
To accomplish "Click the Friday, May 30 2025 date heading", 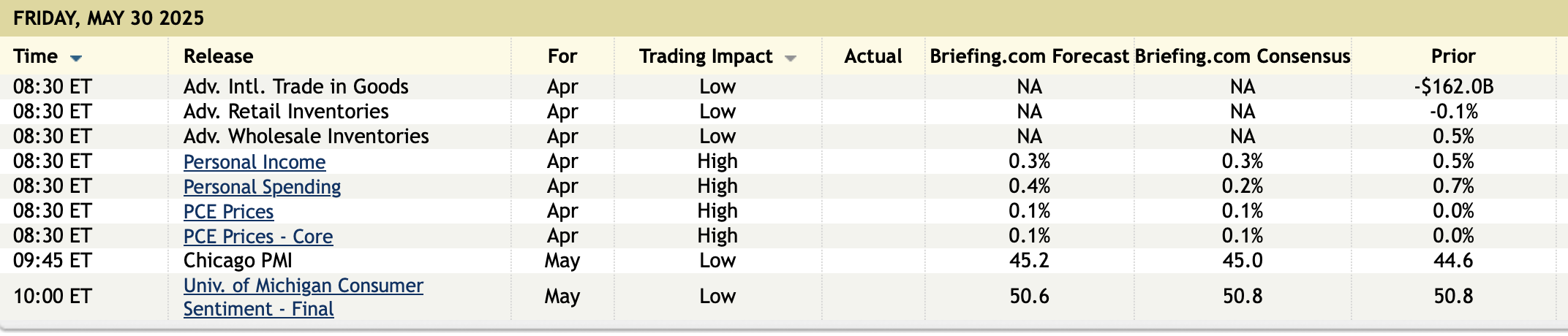I will pyautogui.click(x=108, y=18).
